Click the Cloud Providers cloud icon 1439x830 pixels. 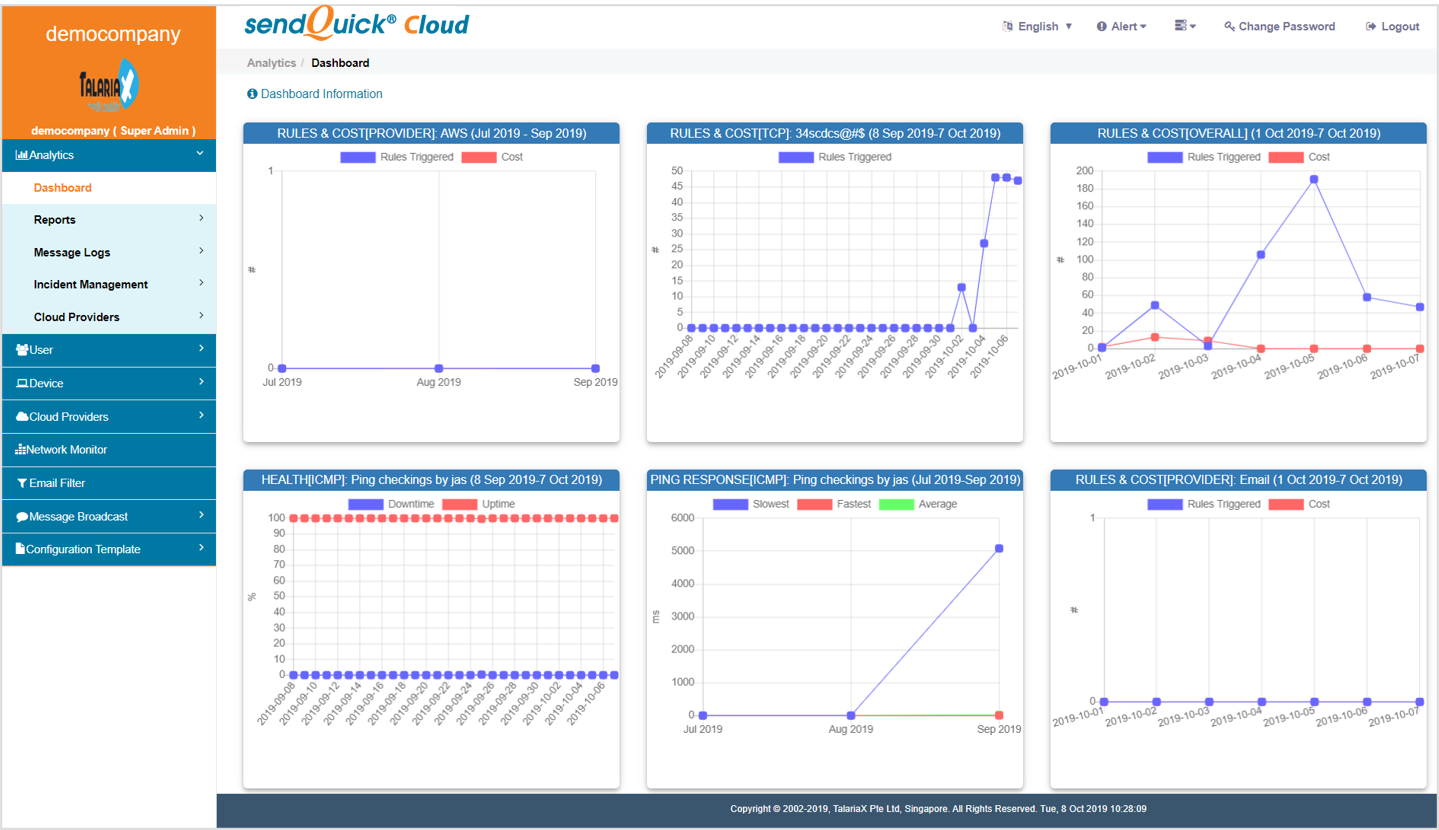pos(21,416)
